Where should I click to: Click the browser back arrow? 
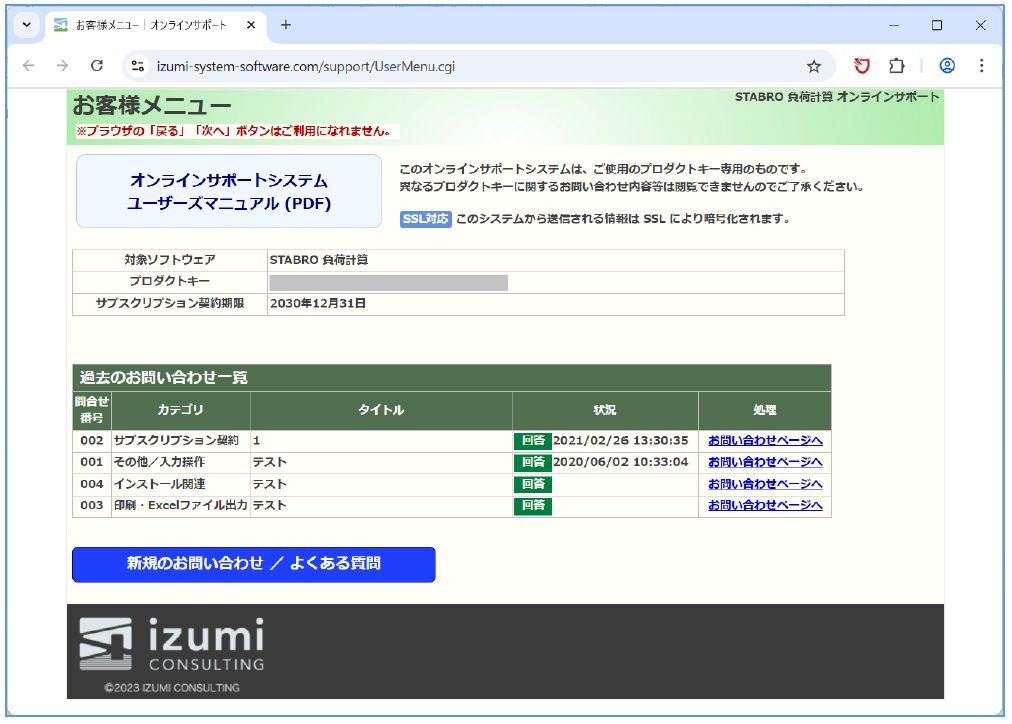pyautogui.click(x=28, y=66)
